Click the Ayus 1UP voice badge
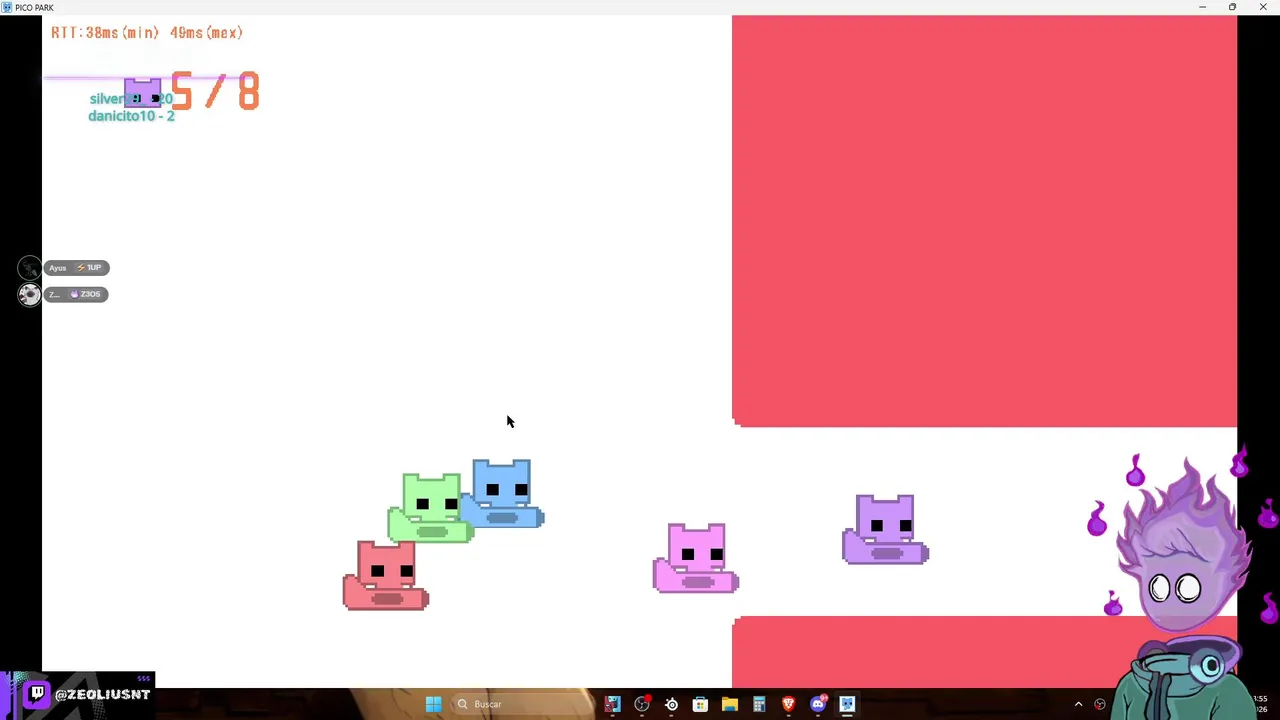The height and width of the screenshot is (720, 1280). [x=76, y=268]
